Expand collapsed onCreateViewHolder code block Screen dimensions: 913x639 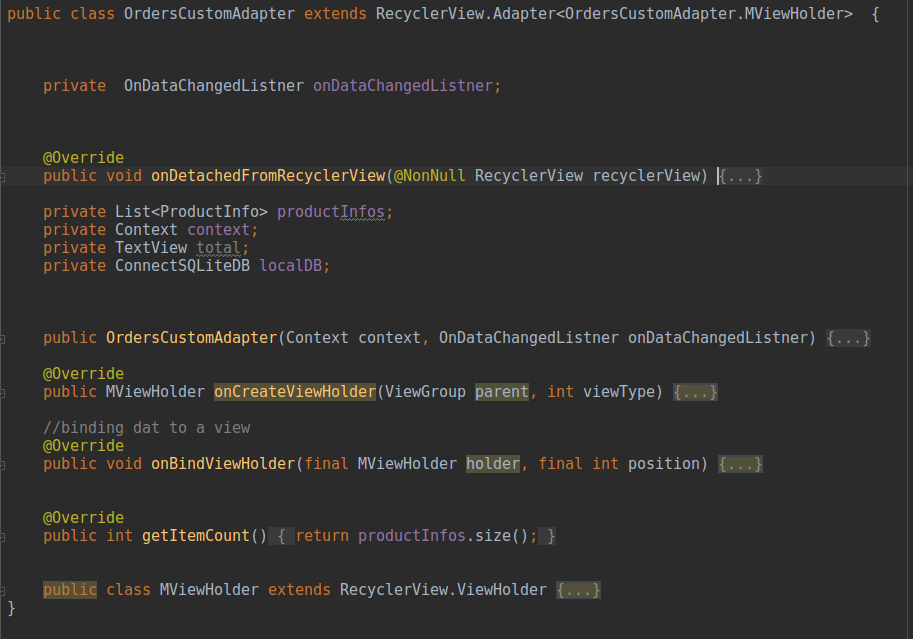click(695, 392)
